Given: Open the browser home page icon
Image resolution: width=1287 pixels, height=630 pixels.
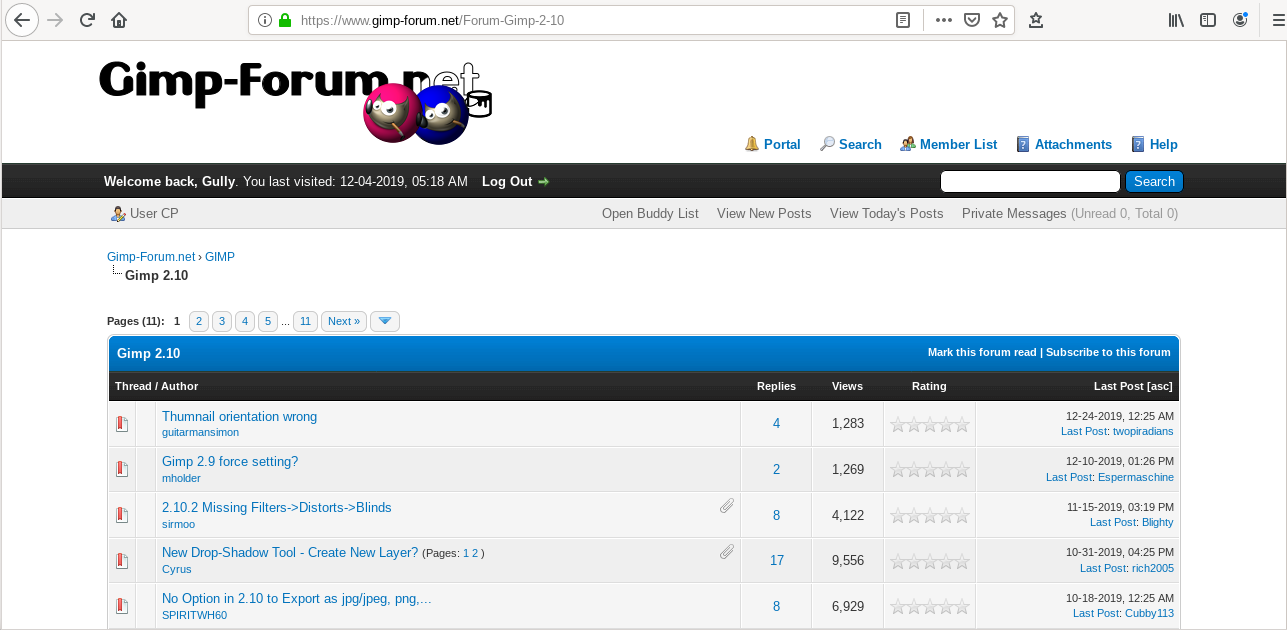Looking at the screenshot, I should click(x=119, y=20).
